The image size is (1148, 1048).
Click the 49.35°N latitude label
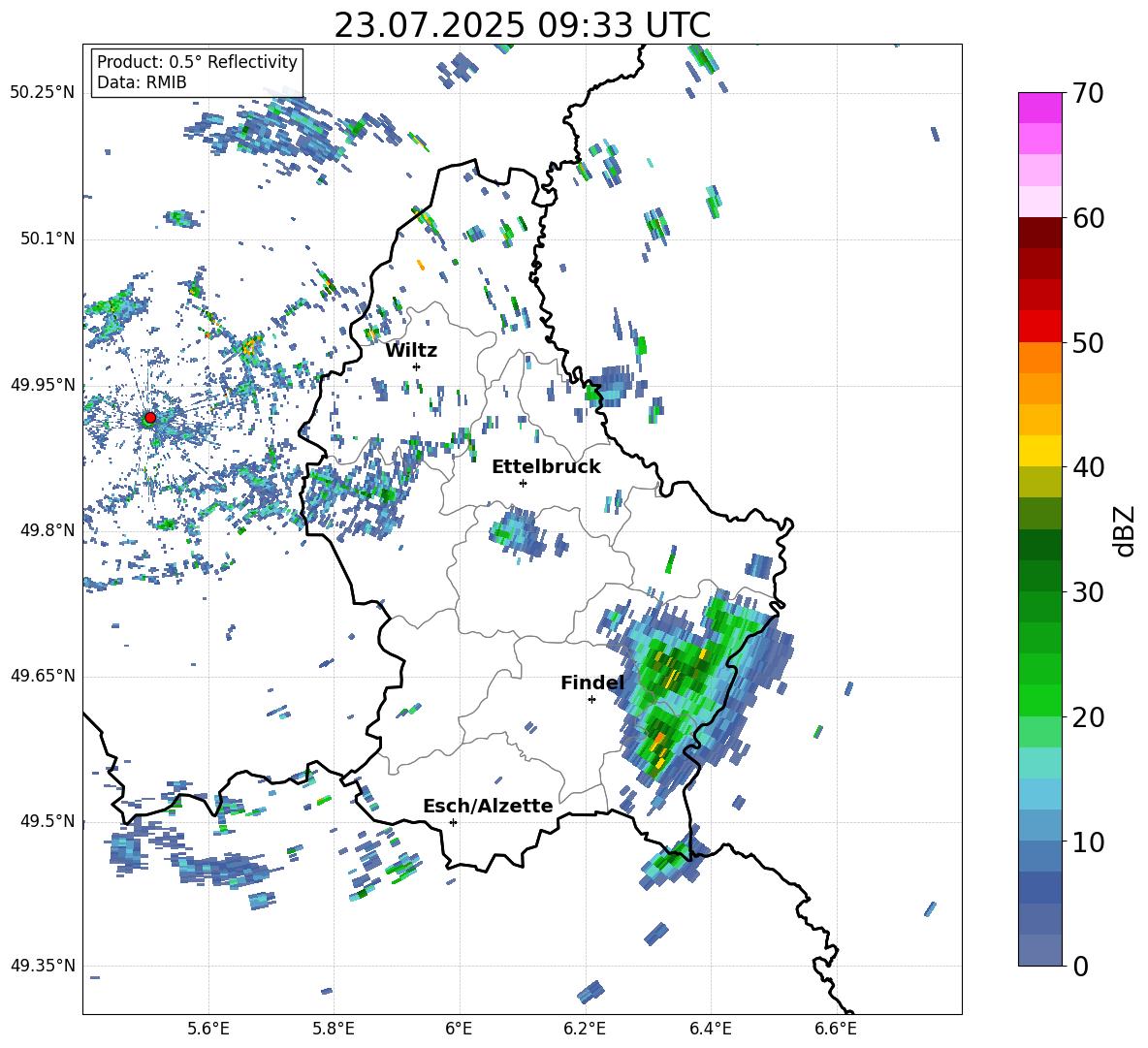click(x=43, y=966)
